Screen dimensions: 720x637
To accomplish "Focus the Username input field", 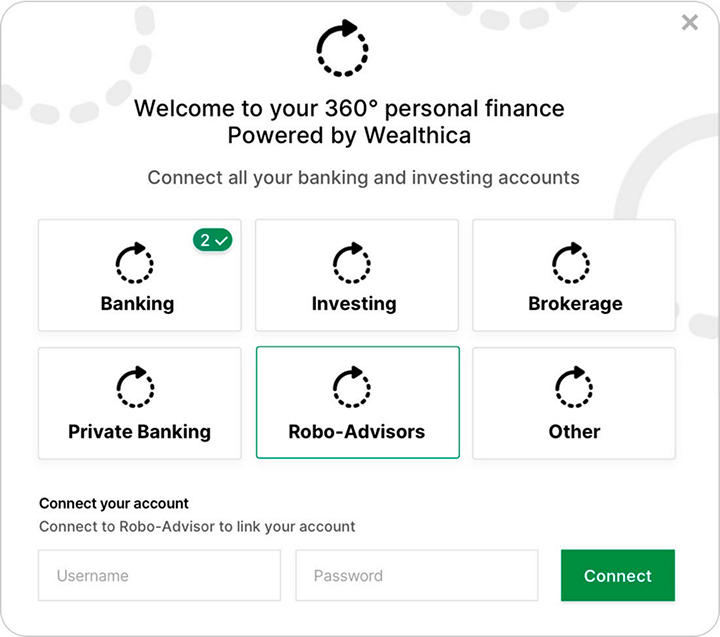I will (x=159, y=576).
